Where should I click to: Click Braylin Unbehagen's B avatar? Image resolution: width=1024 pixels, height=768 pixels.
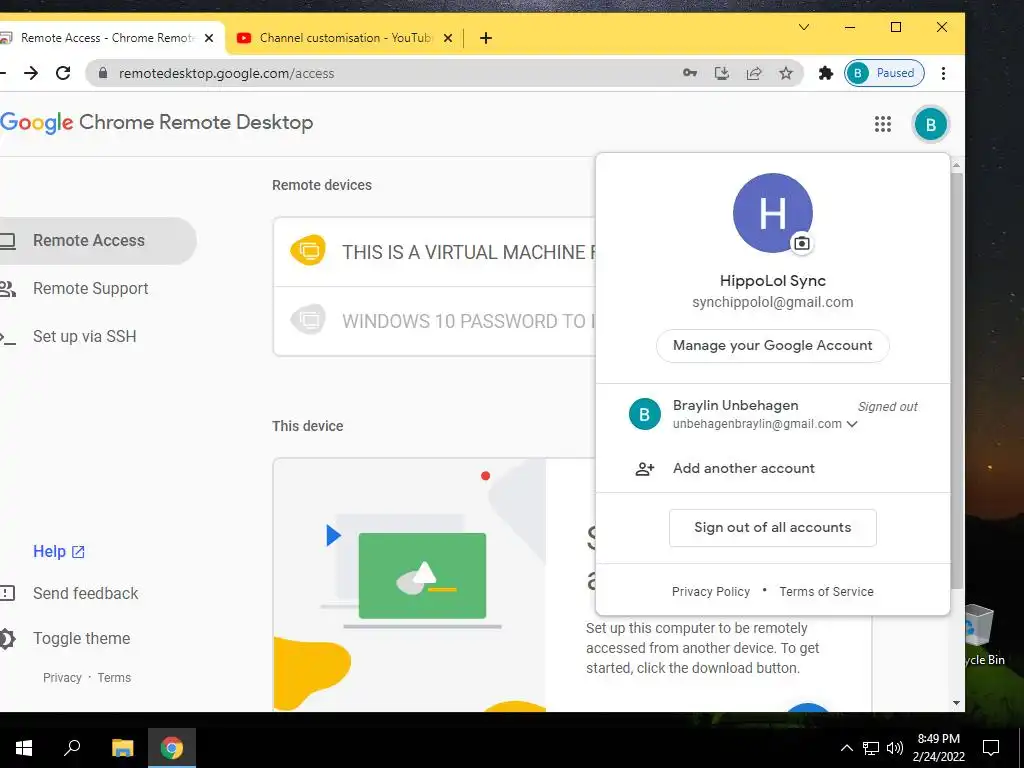click(645, 414)
